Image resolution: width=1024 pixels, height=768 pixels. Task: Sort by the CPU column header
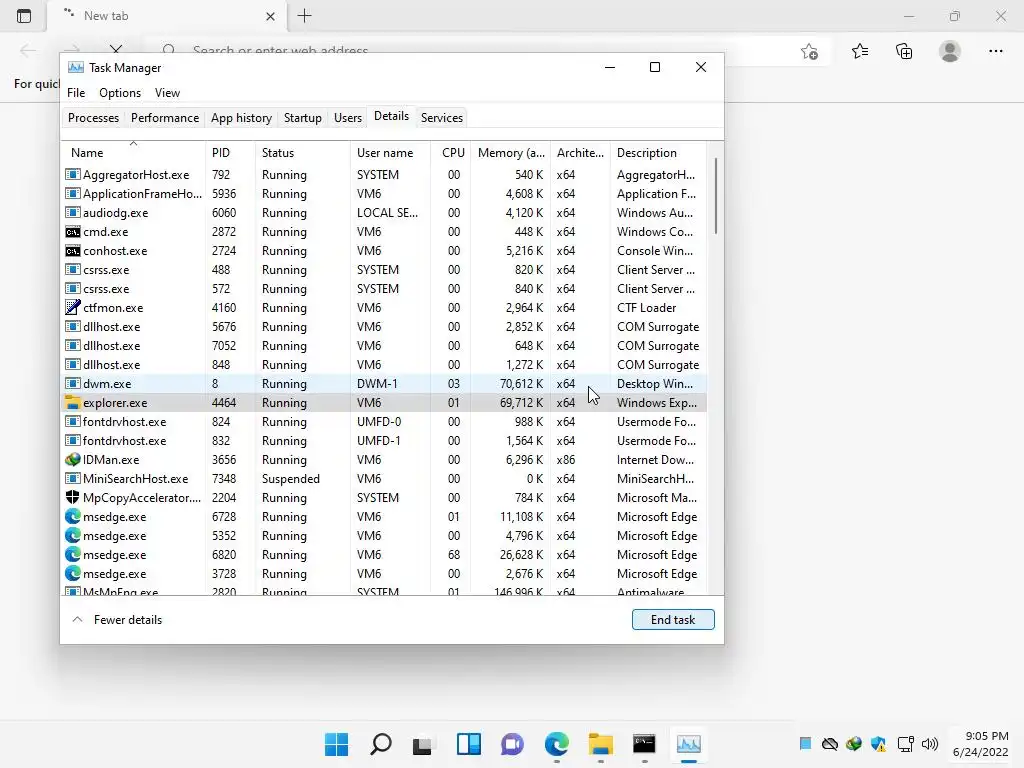pyautogui.click(x=451, y=153)
